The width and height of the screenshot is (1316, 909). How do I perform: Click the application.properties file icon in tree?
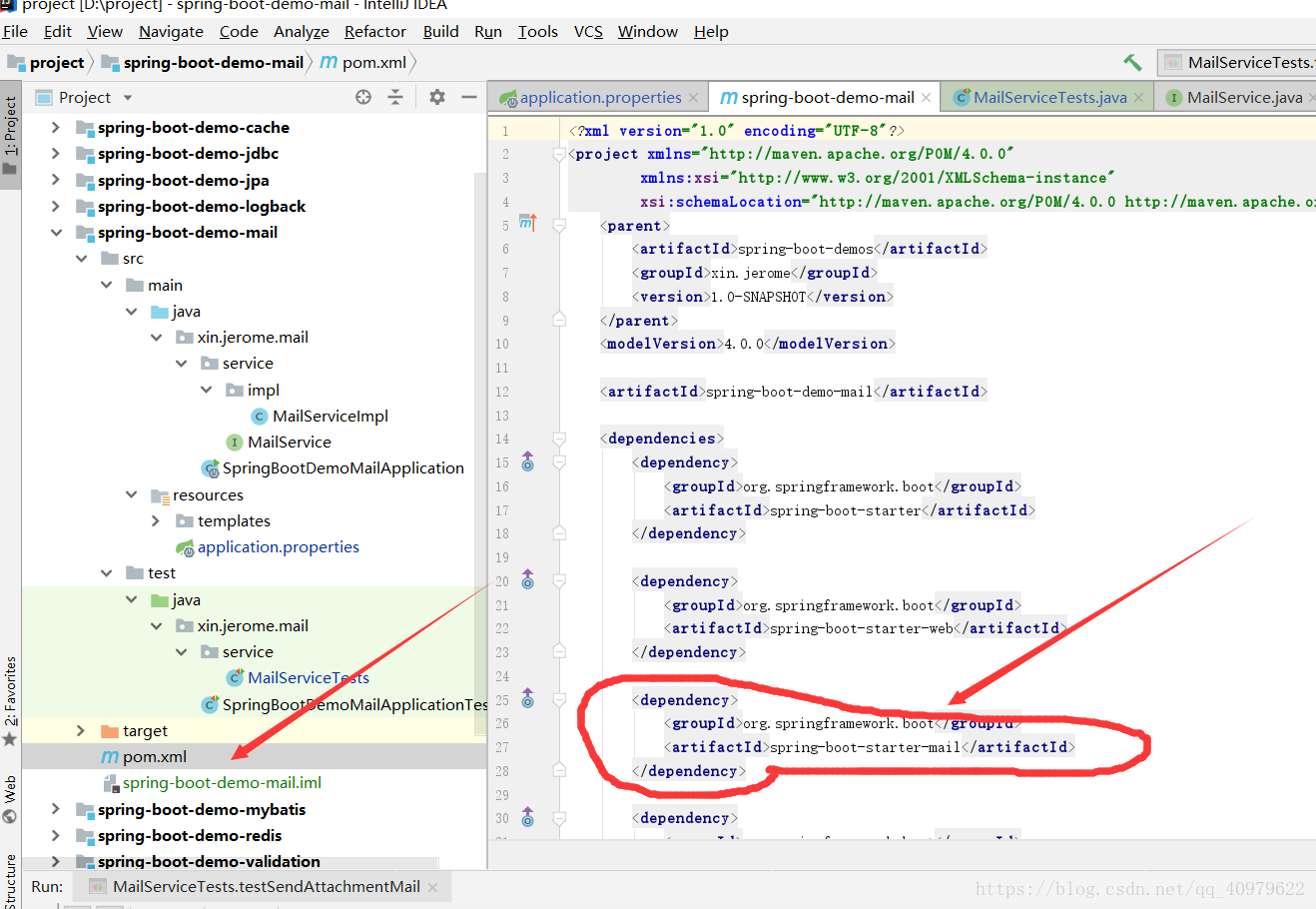pos(185,547)
